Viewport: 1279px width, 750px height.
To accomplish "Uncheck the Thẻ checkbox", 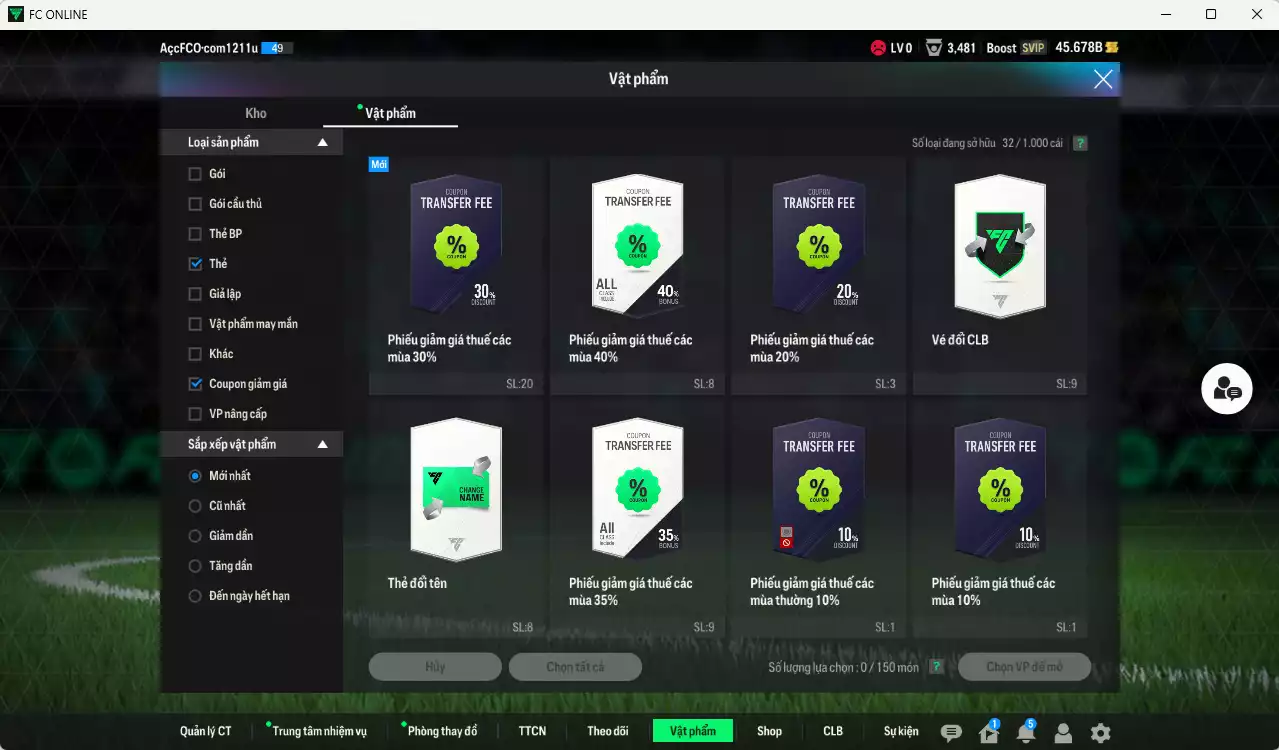I will coord(195,264).
